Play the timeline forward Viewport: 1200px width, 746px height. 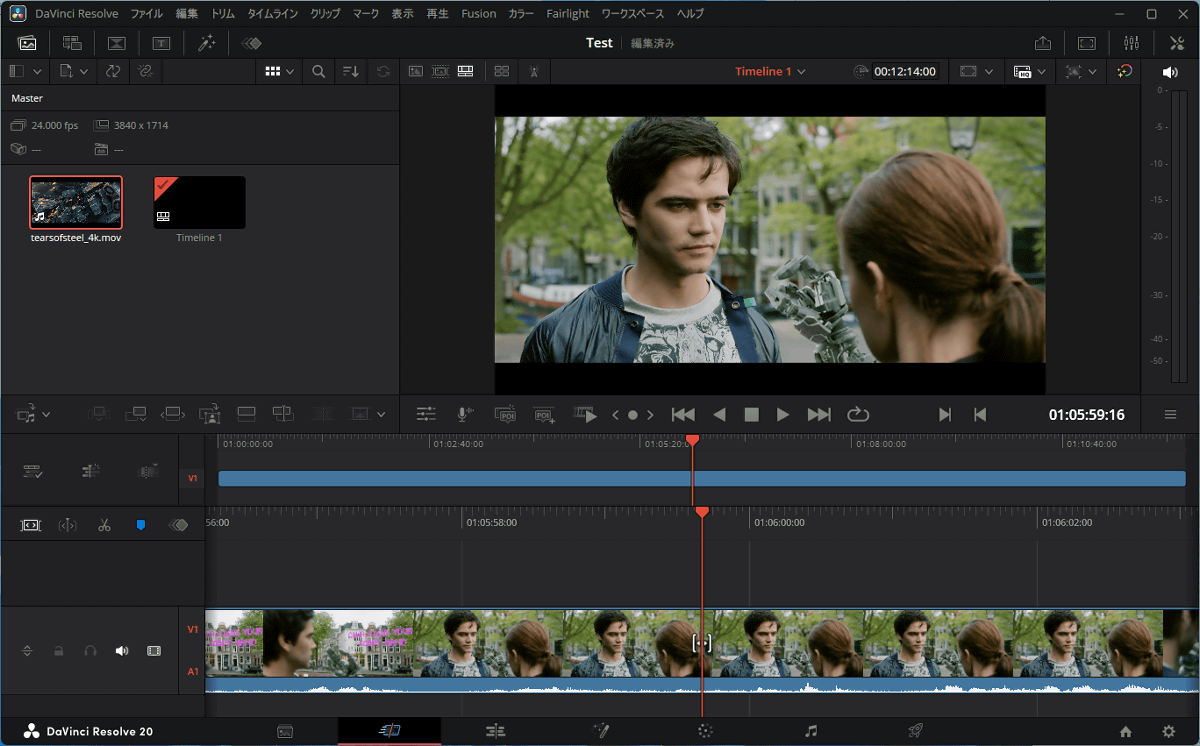(x=783, y=414)
